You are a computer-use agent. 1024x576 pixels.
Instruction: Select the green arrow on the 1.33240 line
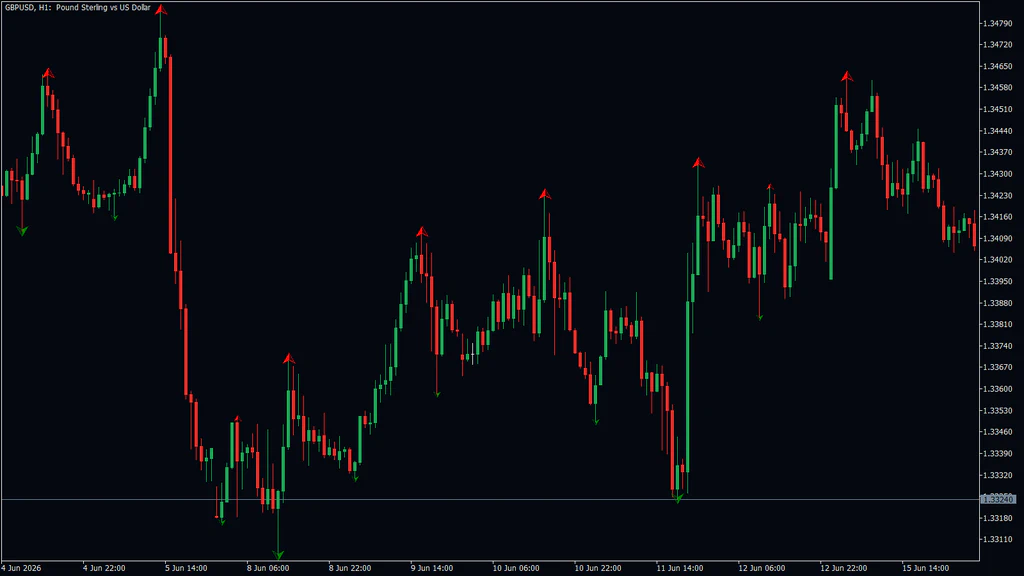tap(678, 498)
